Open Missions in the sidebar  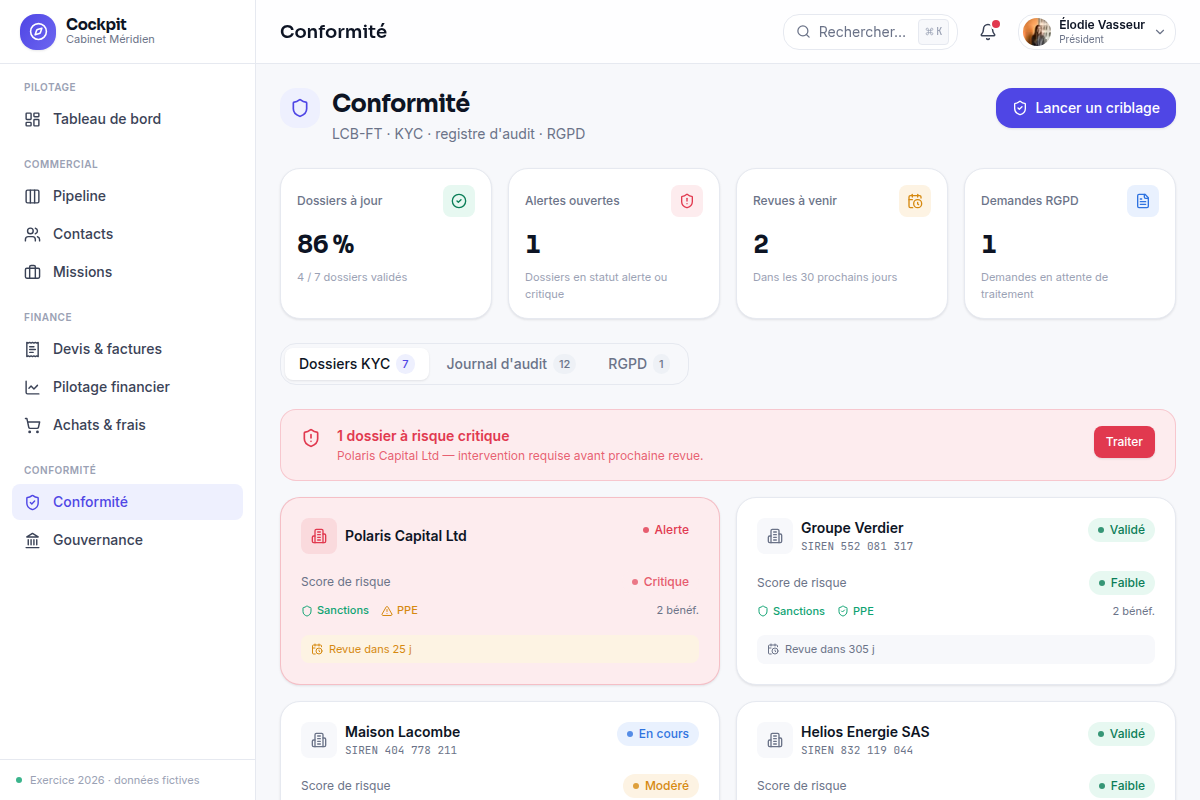(127, 272)
